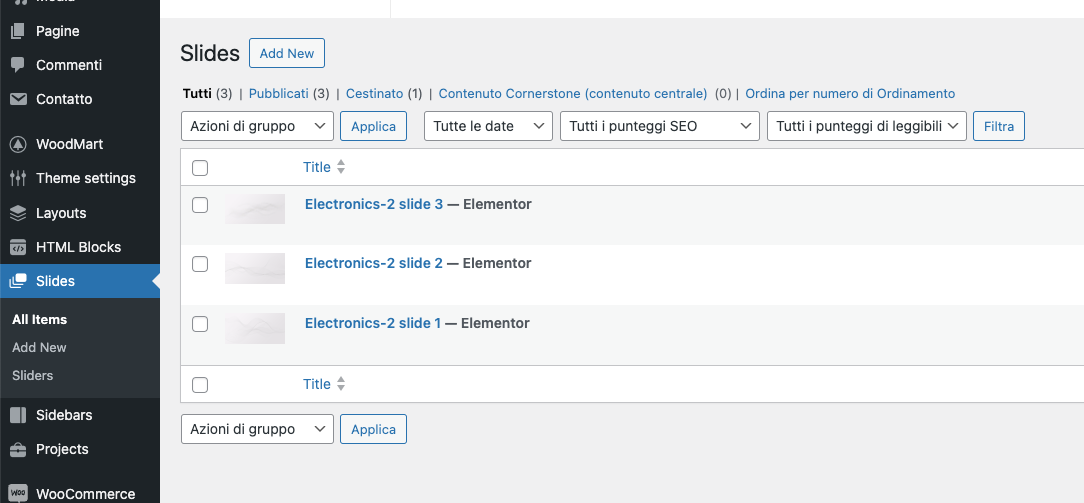
Task: Open the Sliders submenu item
Action: [33, 375]
